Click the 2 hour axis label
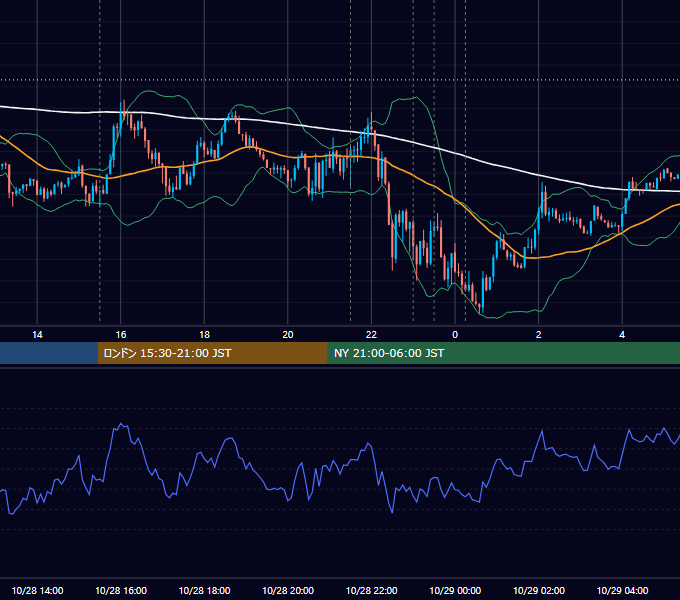Image resolution: width=680 pixels, height=600 pixels. point(539,335)
